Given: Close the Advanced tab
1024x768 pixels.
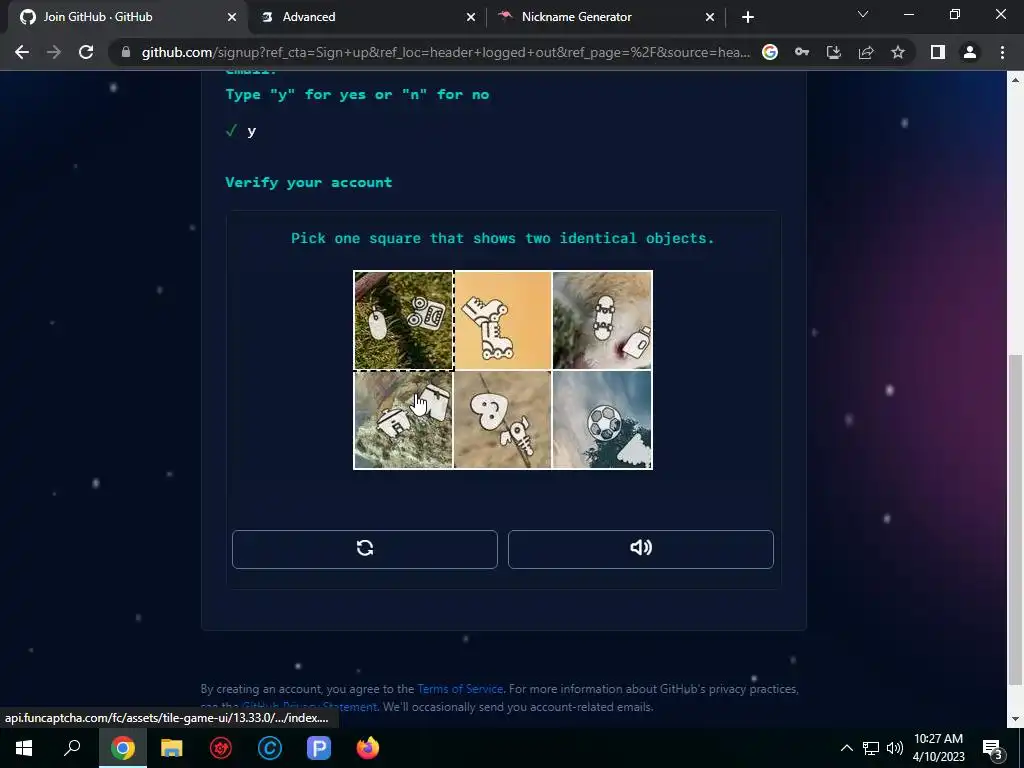Looking at the screenshot, I should (x=471, y=17).
